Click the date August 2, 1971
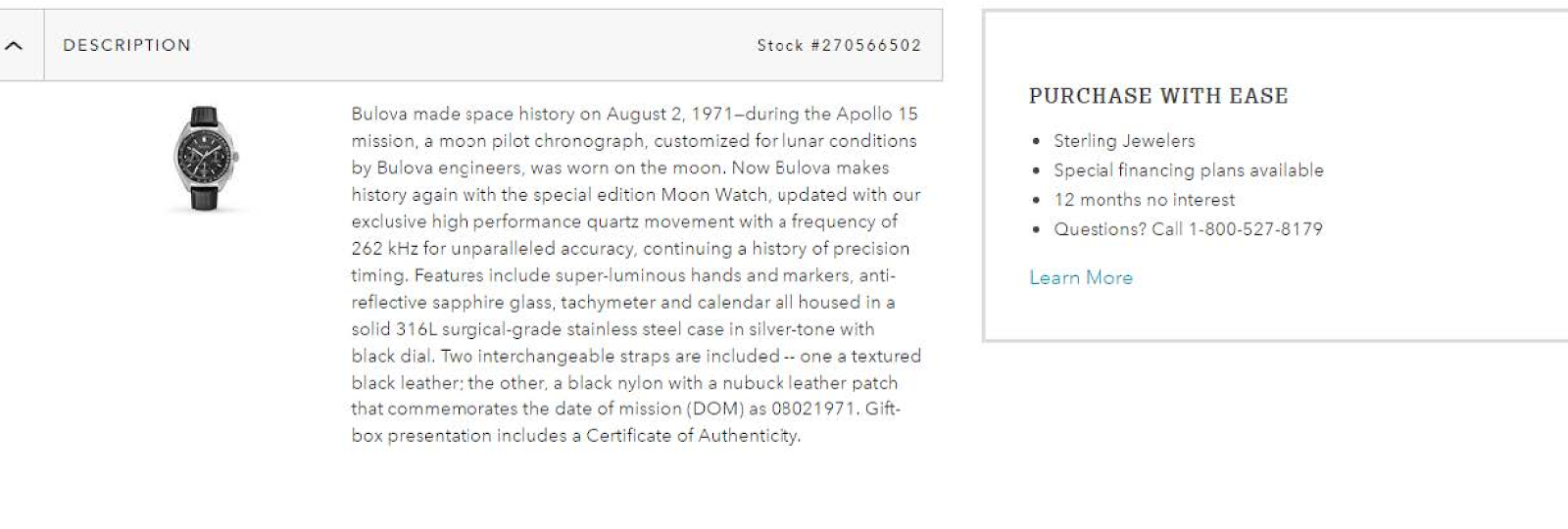 [x=666, y=114]
